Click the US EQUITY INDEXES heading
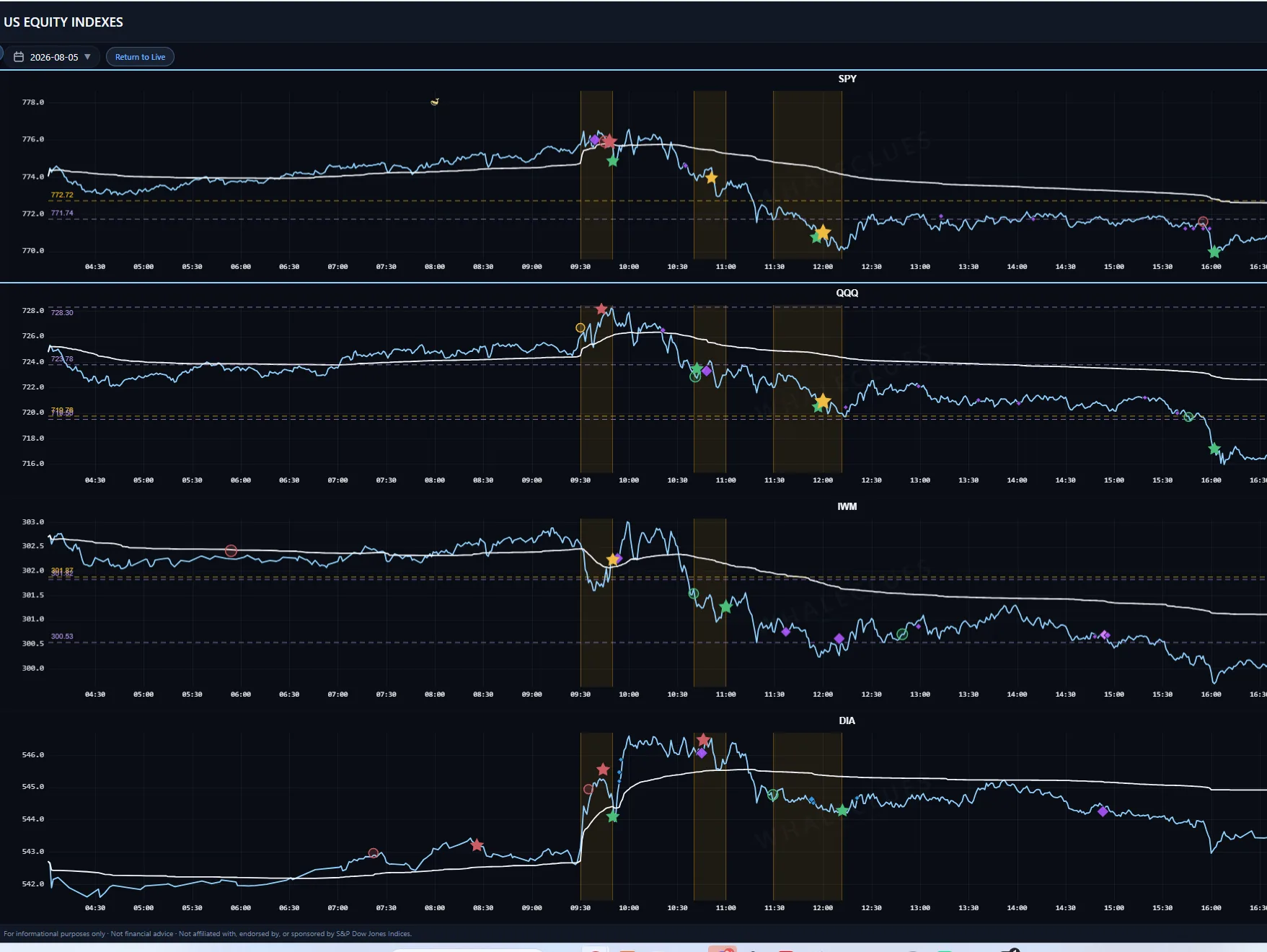This screenshot has height=952, width=1267. (x=63, y=22)
